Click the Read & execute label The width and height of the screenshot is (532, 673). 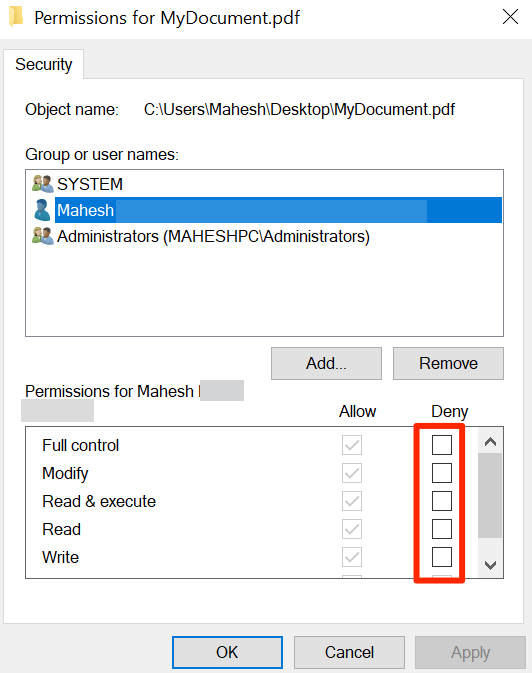point(99,501)
